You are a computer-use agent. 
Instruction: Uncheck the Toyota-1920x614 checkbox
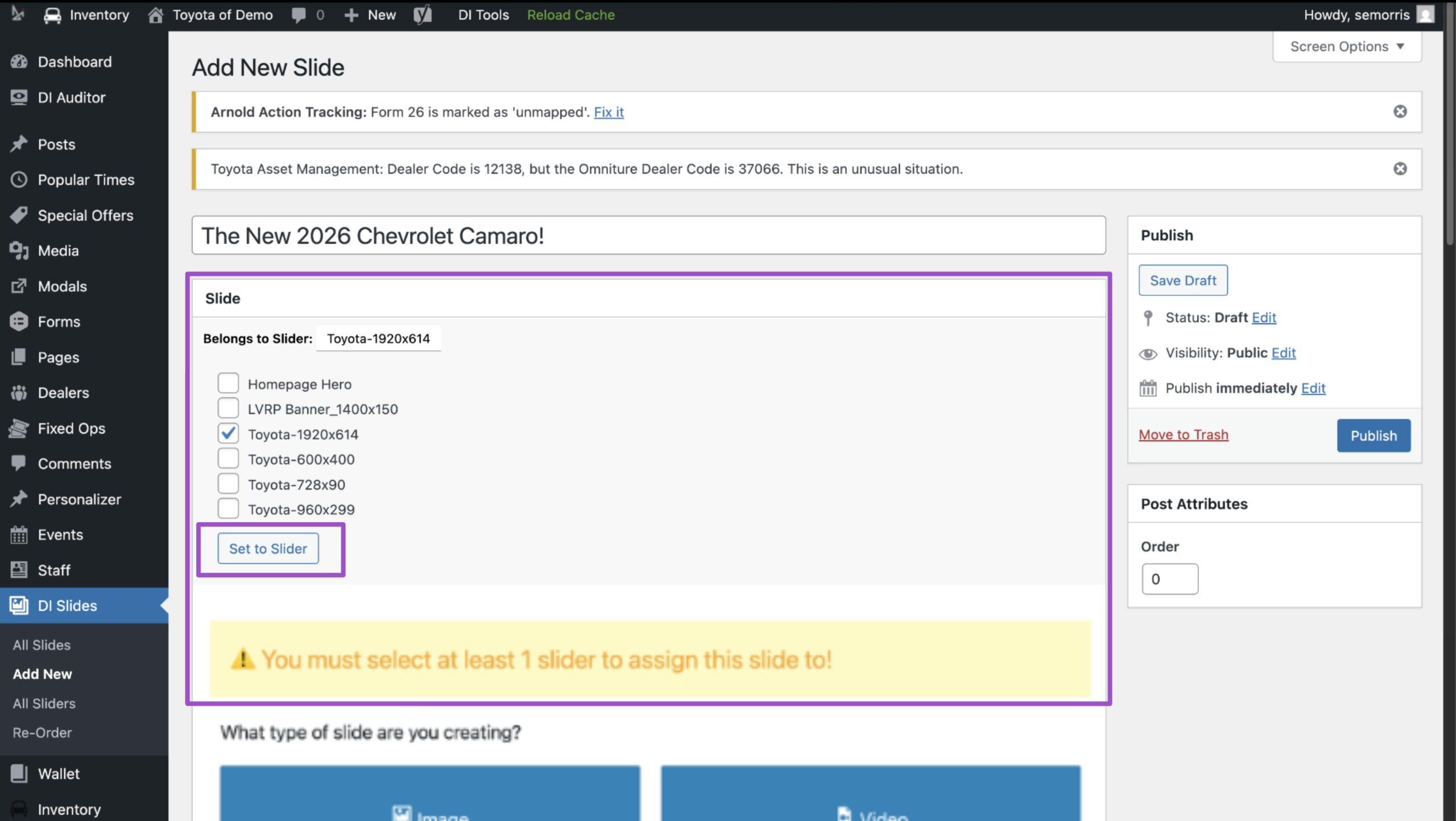tap(228, 433)
